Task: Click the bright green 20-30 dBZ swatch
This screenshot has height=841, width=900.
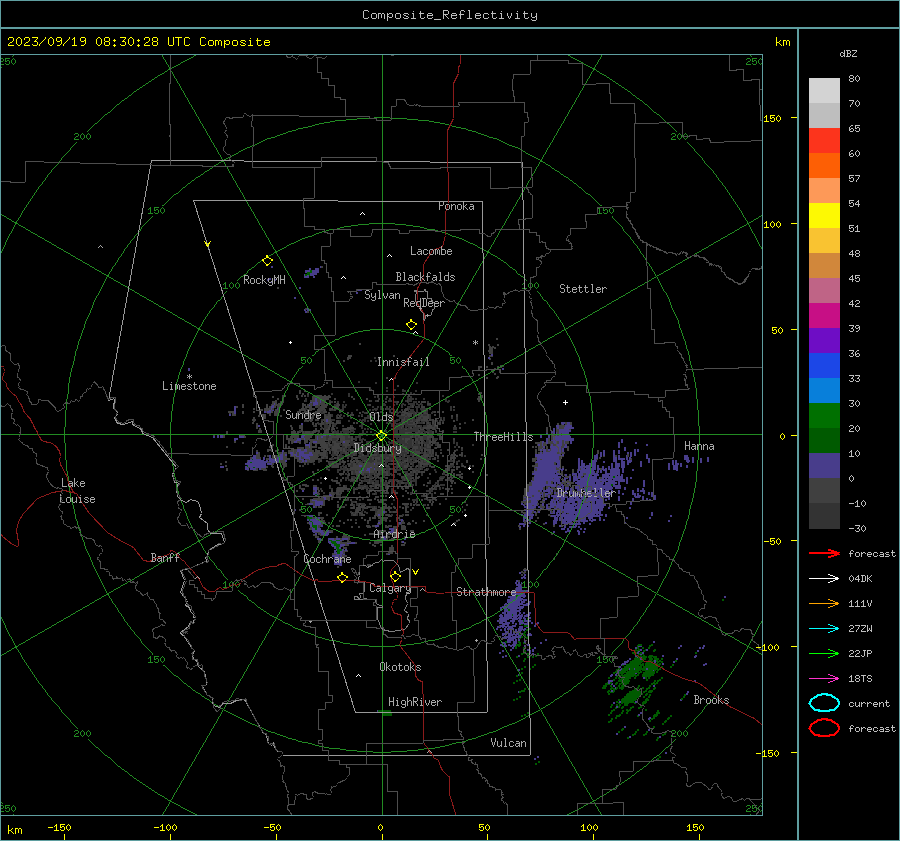Action: click(824, 416)
